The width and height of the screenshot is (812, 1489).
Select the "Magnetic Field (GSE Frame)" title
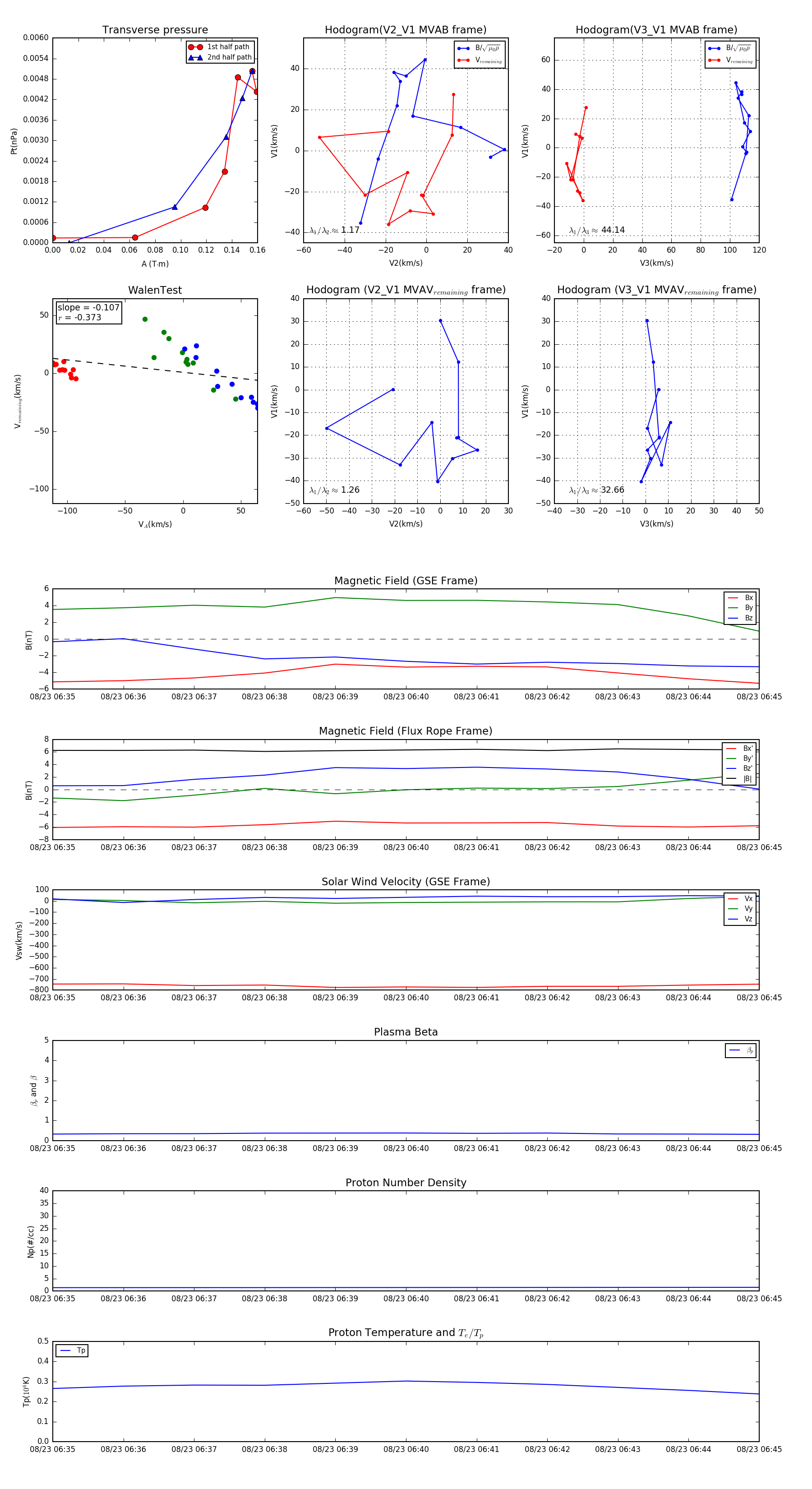pyautogui.click(x=406, y=581)
